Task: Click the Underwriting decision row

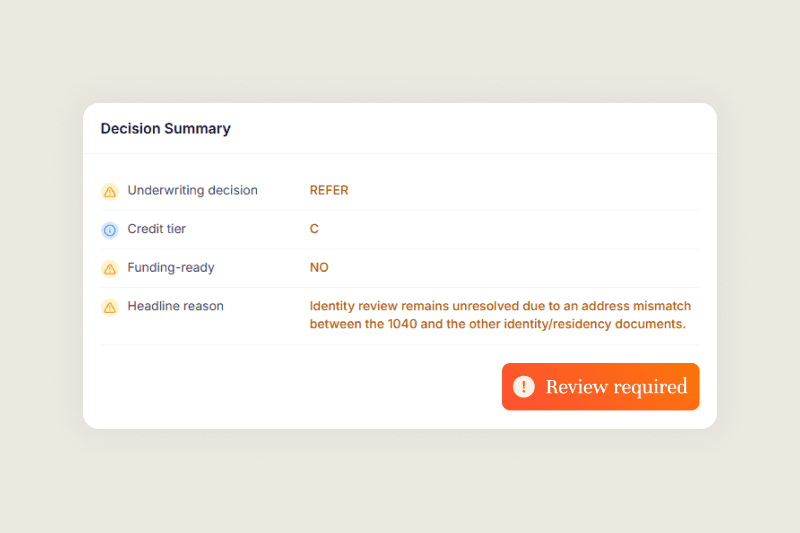Action: click(400, 191)
